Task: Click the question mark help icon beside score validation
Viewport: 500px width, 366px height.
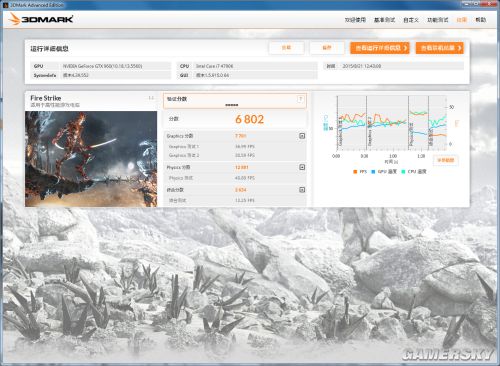Action: [x=300, y=99]
